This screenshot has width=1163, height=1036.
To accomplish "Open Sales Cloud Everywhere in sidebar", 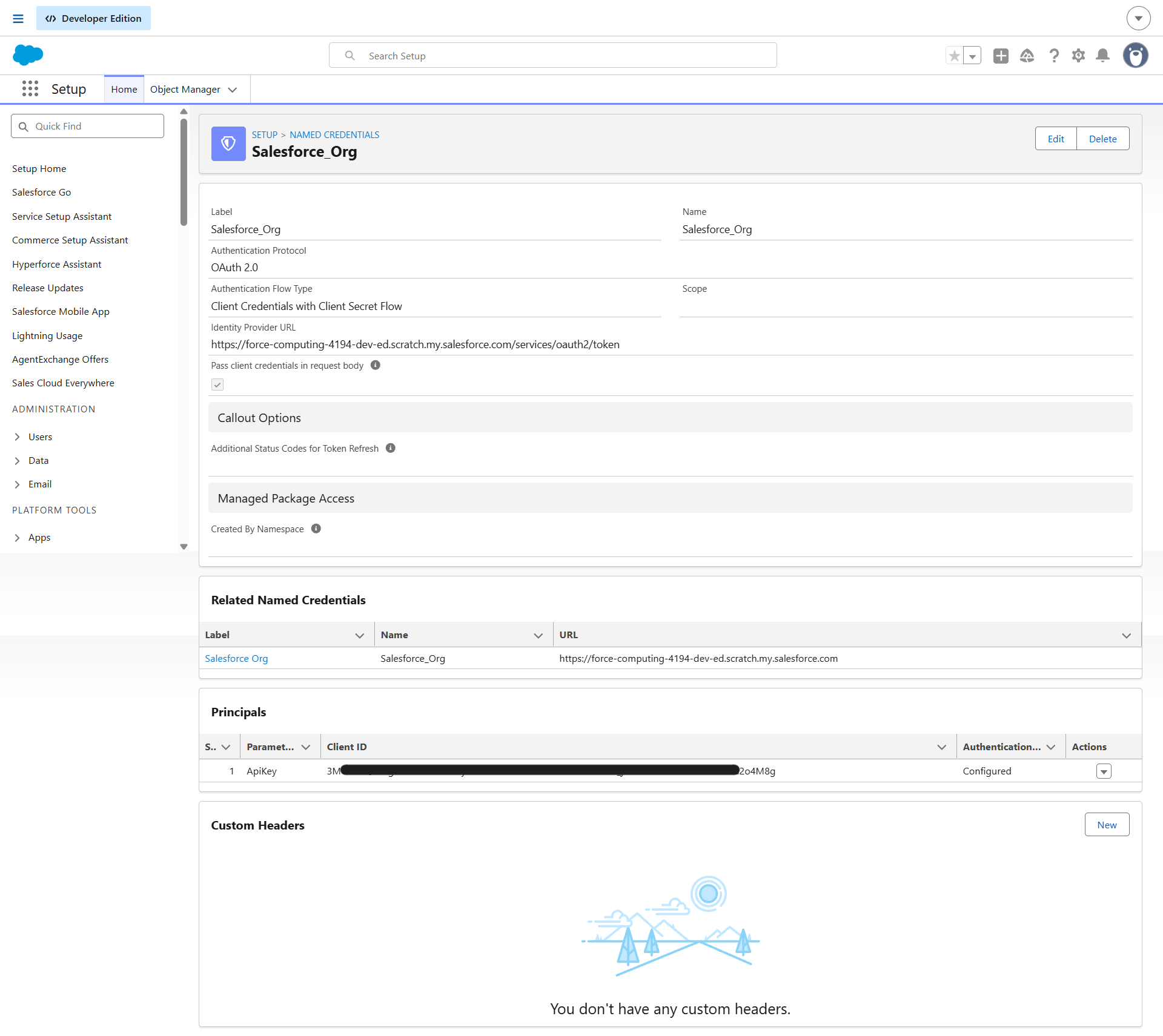I will point(64,383).
